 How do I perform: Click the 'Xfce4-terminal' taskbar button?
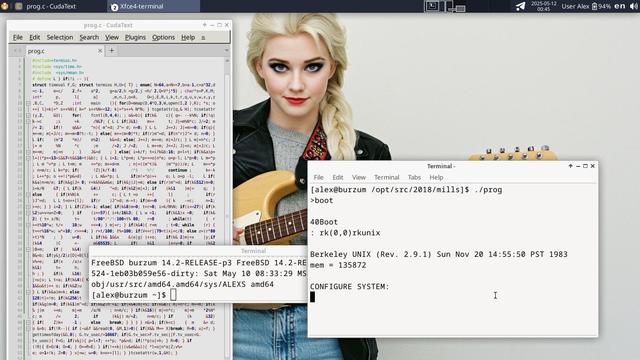pyautogui.click(x=154, y=6)
